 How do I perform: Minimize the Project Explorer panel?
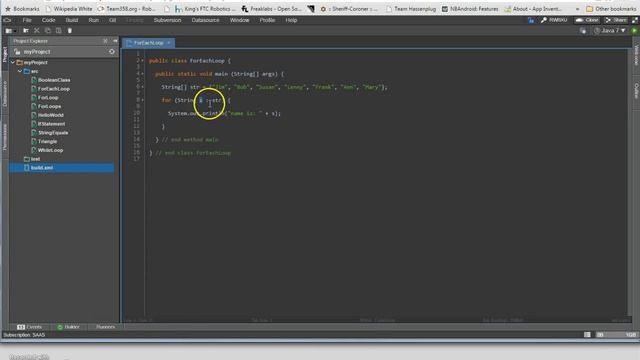pyautogui.click(x=115, y=41)
